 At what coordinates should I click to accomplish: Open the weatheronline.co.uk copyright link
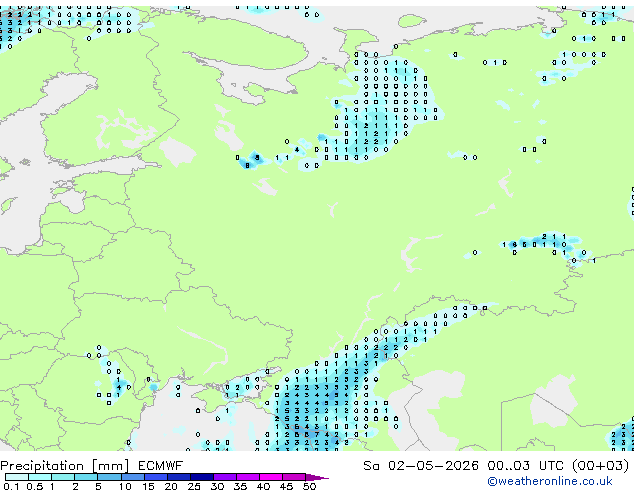click(550, 481)
